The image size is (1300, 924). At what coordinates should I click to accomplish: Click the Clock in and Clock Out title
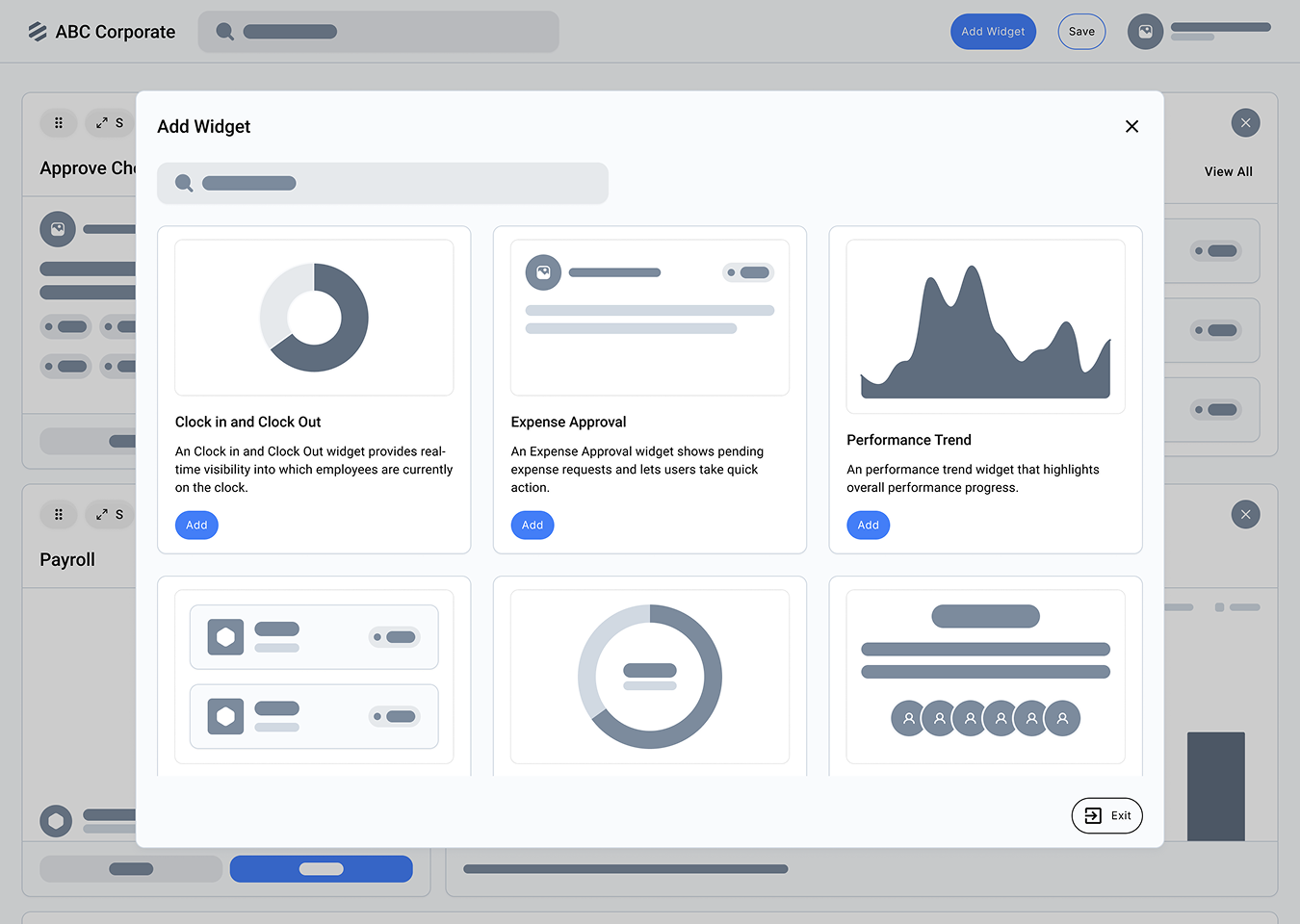[x=248, y=422]
